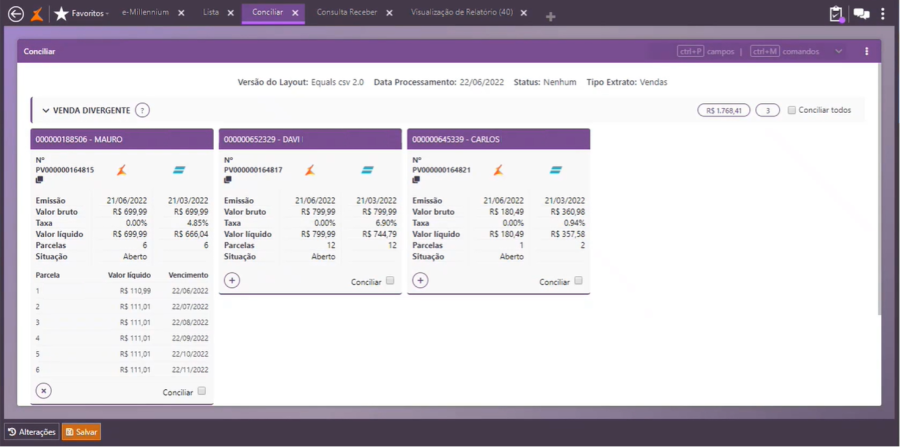
Task: Add a new tab with plus icon
Action: tap(550, 17)
